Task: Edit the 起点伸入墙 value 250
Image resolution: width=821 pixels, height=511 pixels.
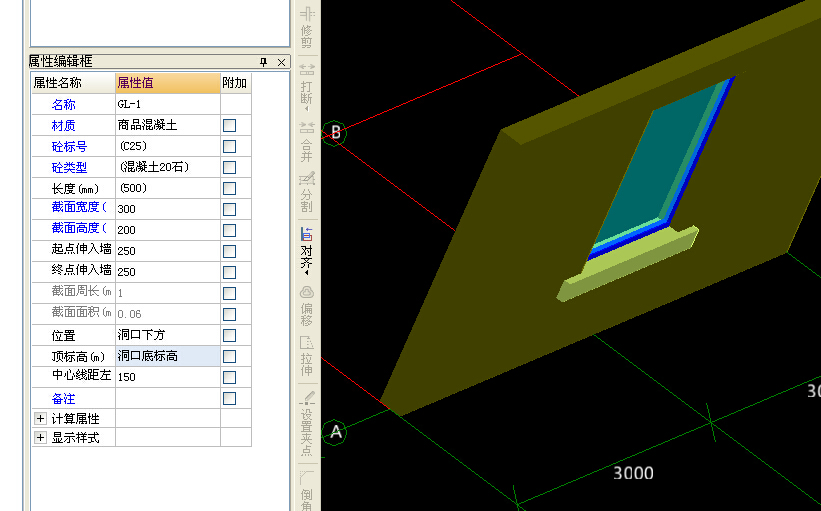Action: click(x=168, y=251)
